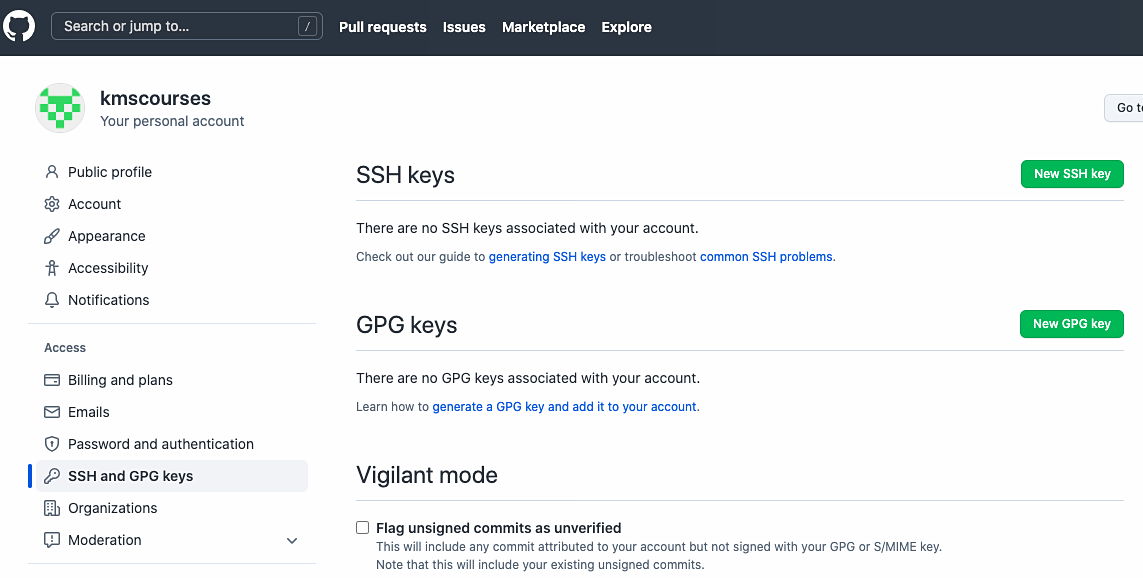Click the kmscourses profile avatar
1143x578 pixels.
pos(60,108)
